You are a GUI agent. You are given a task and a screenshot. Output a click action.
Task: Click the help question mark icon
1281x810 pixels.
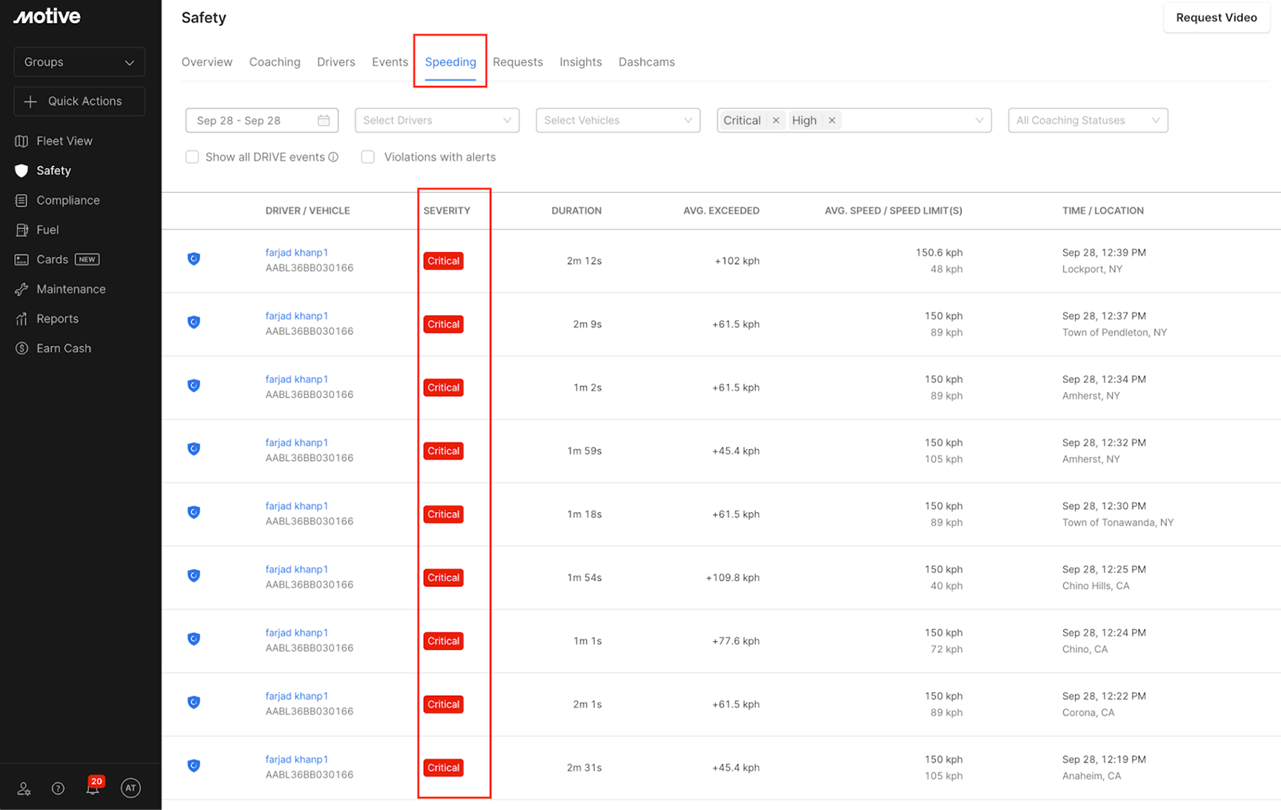(58, 788)
